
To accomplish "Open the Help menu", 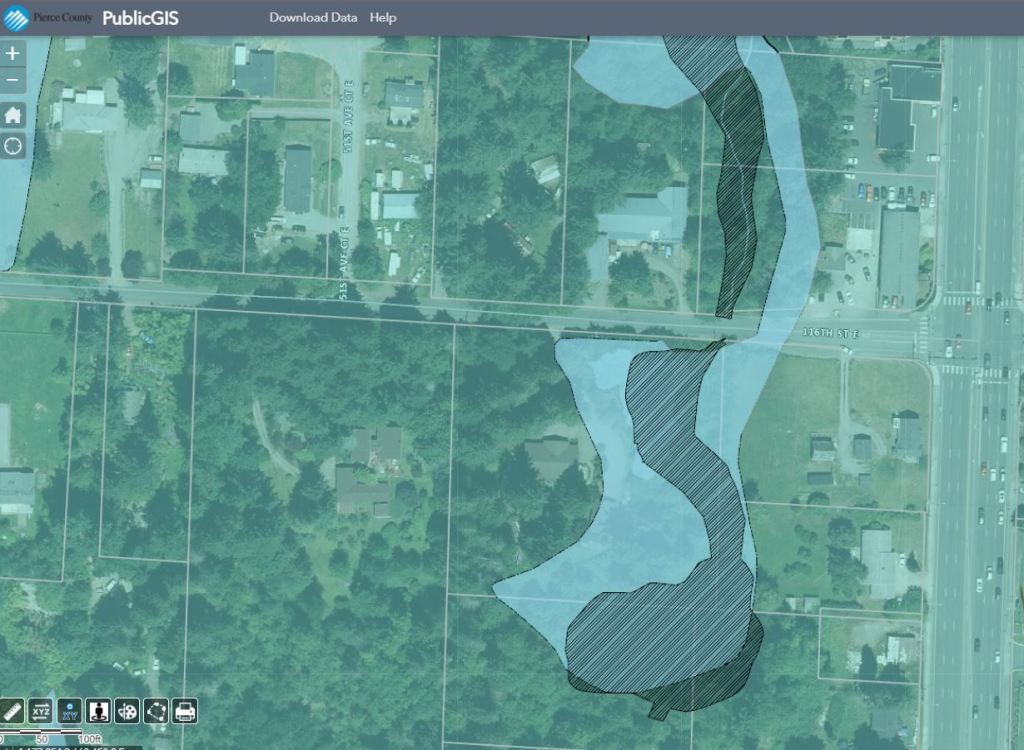I will (383, 17).
